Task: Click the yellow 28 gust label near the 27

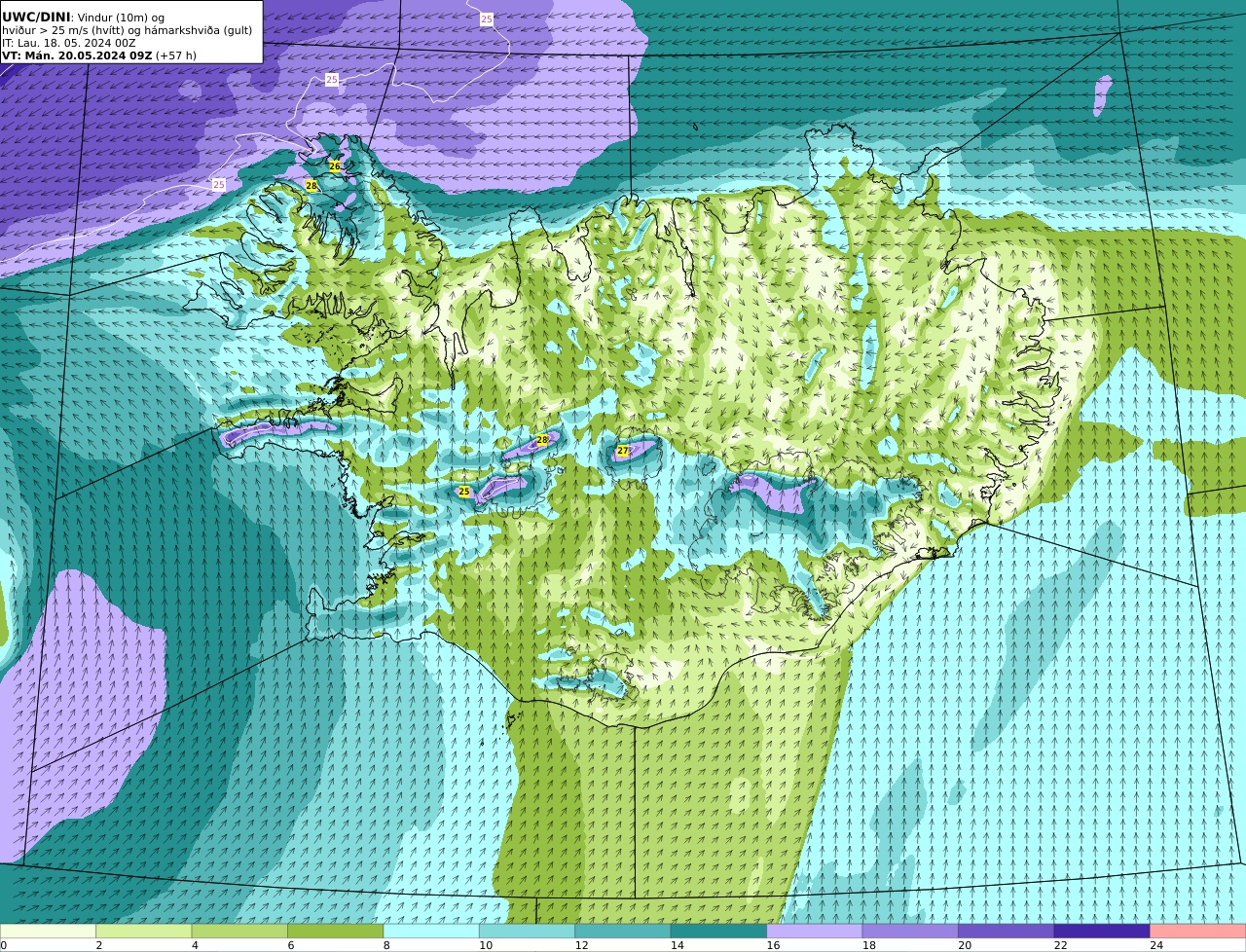Action: [542, 440]
